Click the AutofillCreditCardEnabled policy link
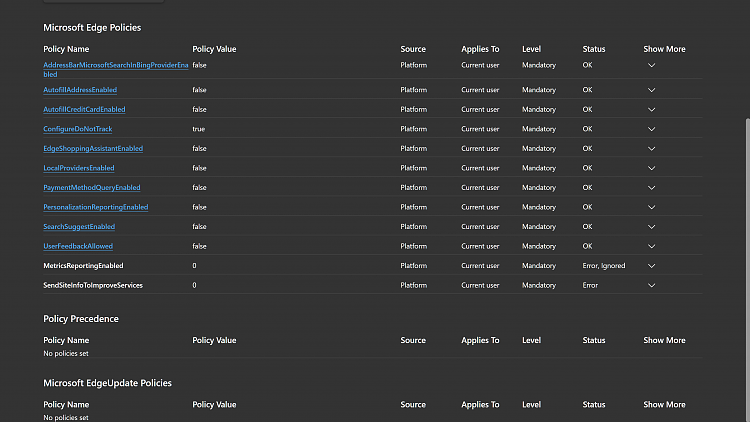750x422 pixels. (84, 109)
